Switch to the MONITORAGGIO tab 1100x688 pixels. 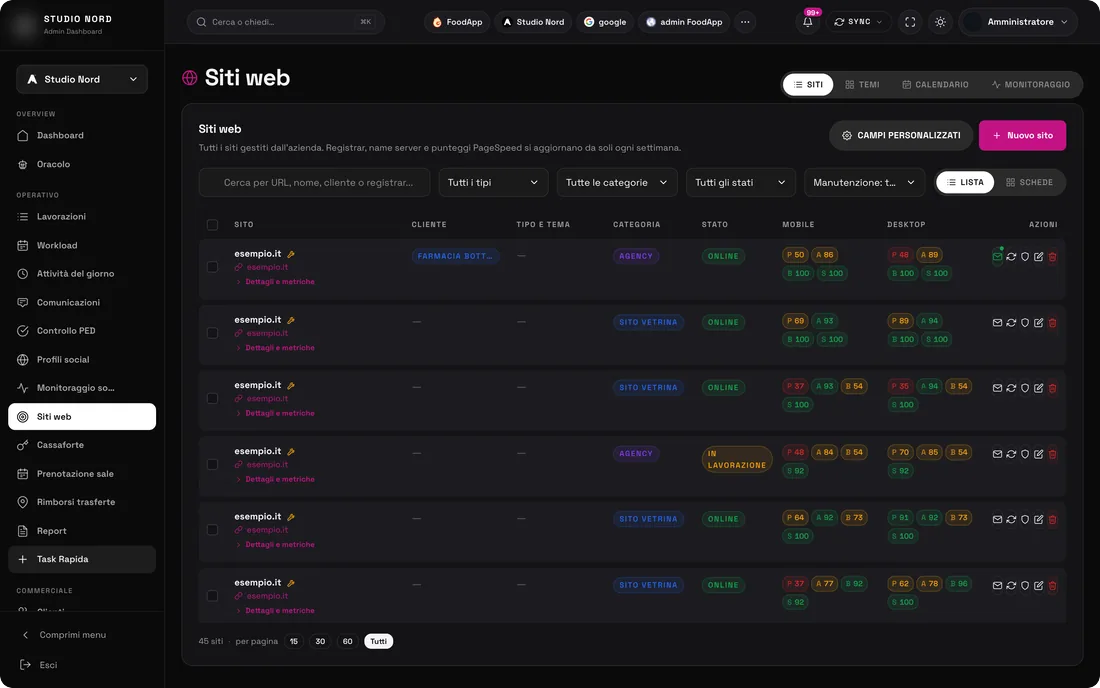(x=1031, y=84)
